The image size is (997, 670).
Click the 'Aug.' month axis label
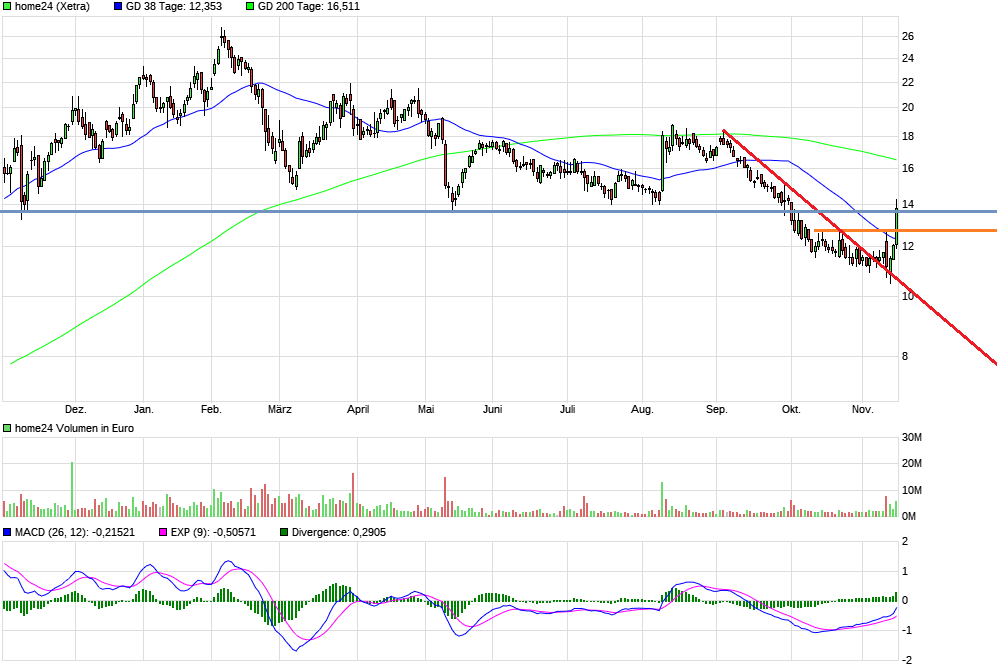pyautogui.click(x=642, y=409)
